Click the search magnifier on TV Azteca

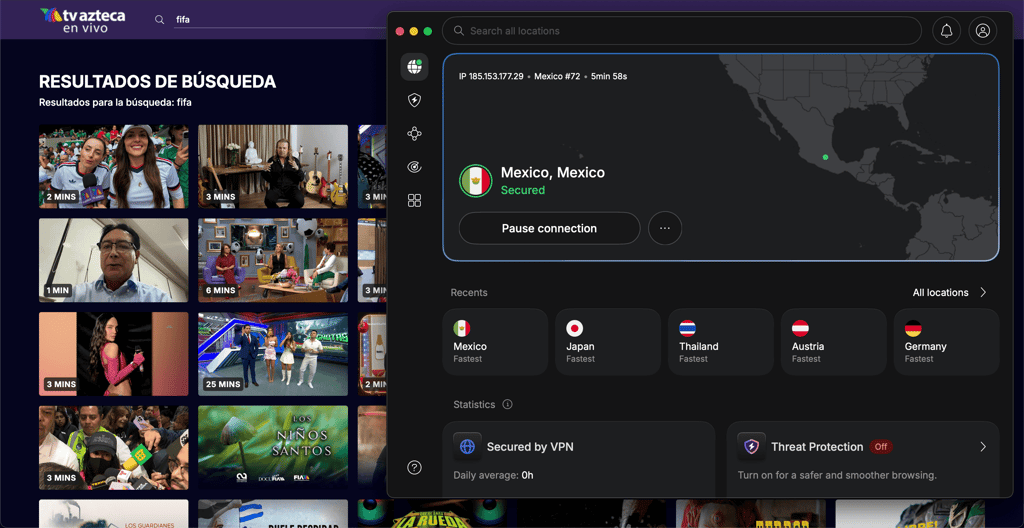[x=159, y=20]
